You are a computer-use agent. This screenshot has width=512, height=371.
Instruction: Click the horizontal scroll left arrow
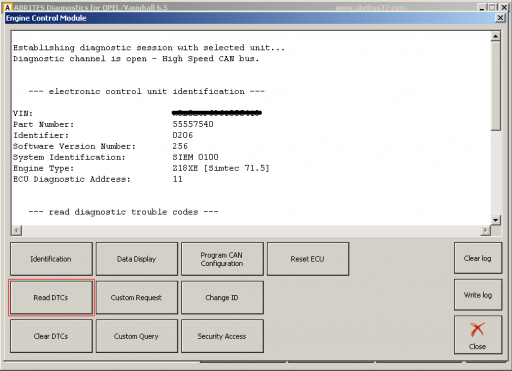(17, 230)
